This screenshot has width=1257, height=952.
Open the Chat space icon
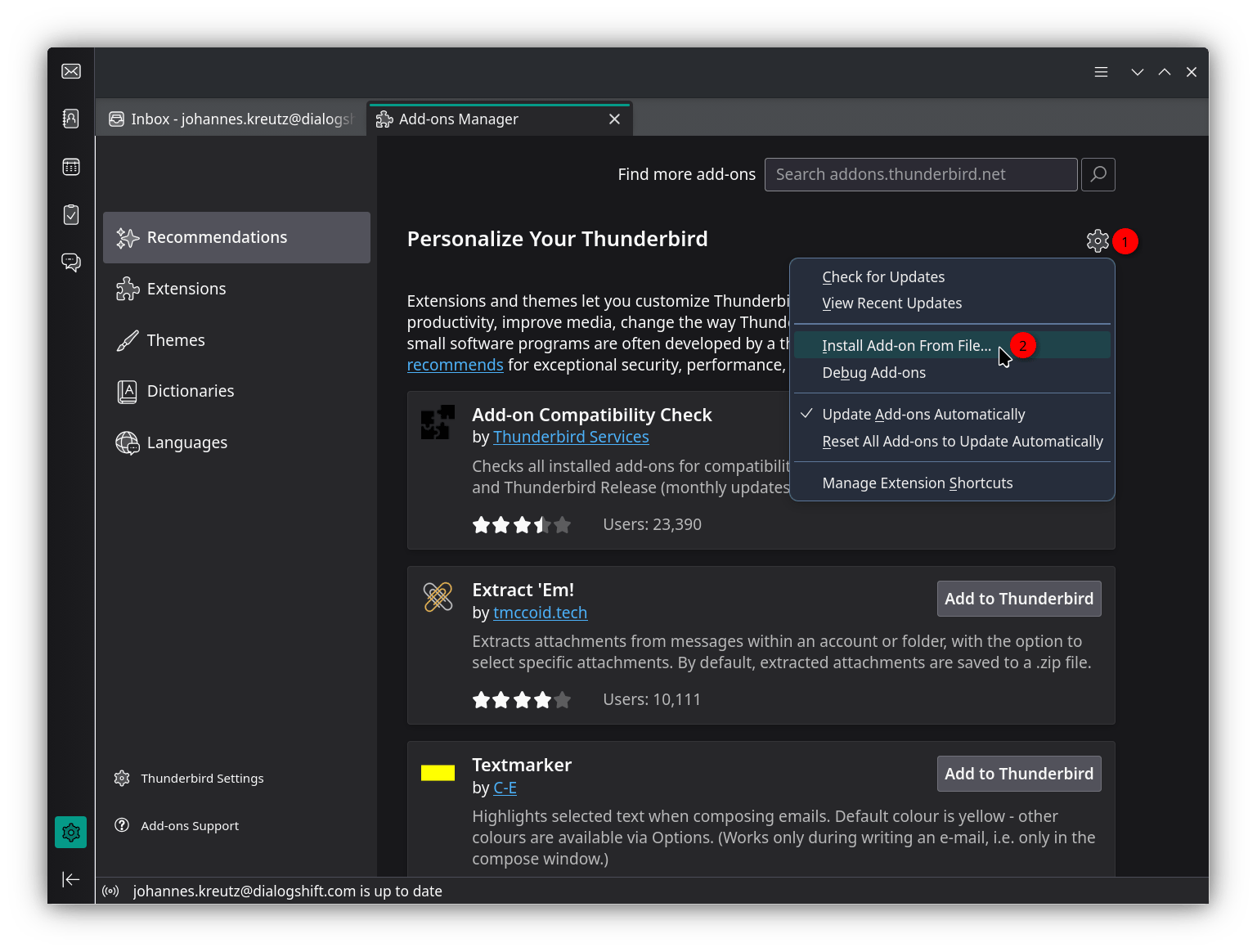[71, 262]
